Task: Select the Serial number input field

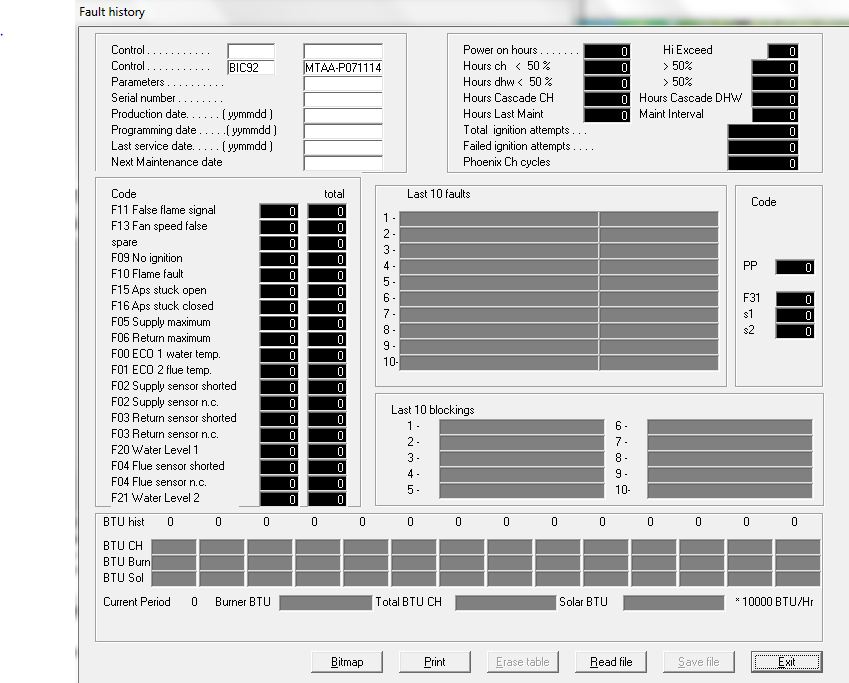Action: (342, 98)
